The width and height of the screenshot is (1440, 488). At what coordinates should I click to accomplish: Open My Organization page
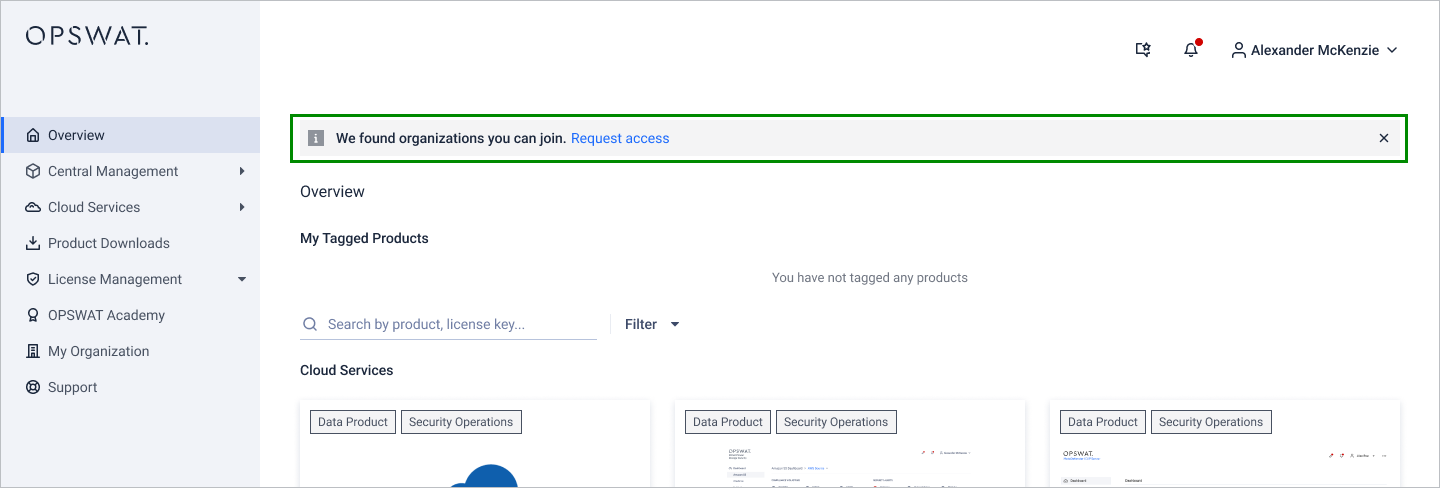tap(130, 351)
